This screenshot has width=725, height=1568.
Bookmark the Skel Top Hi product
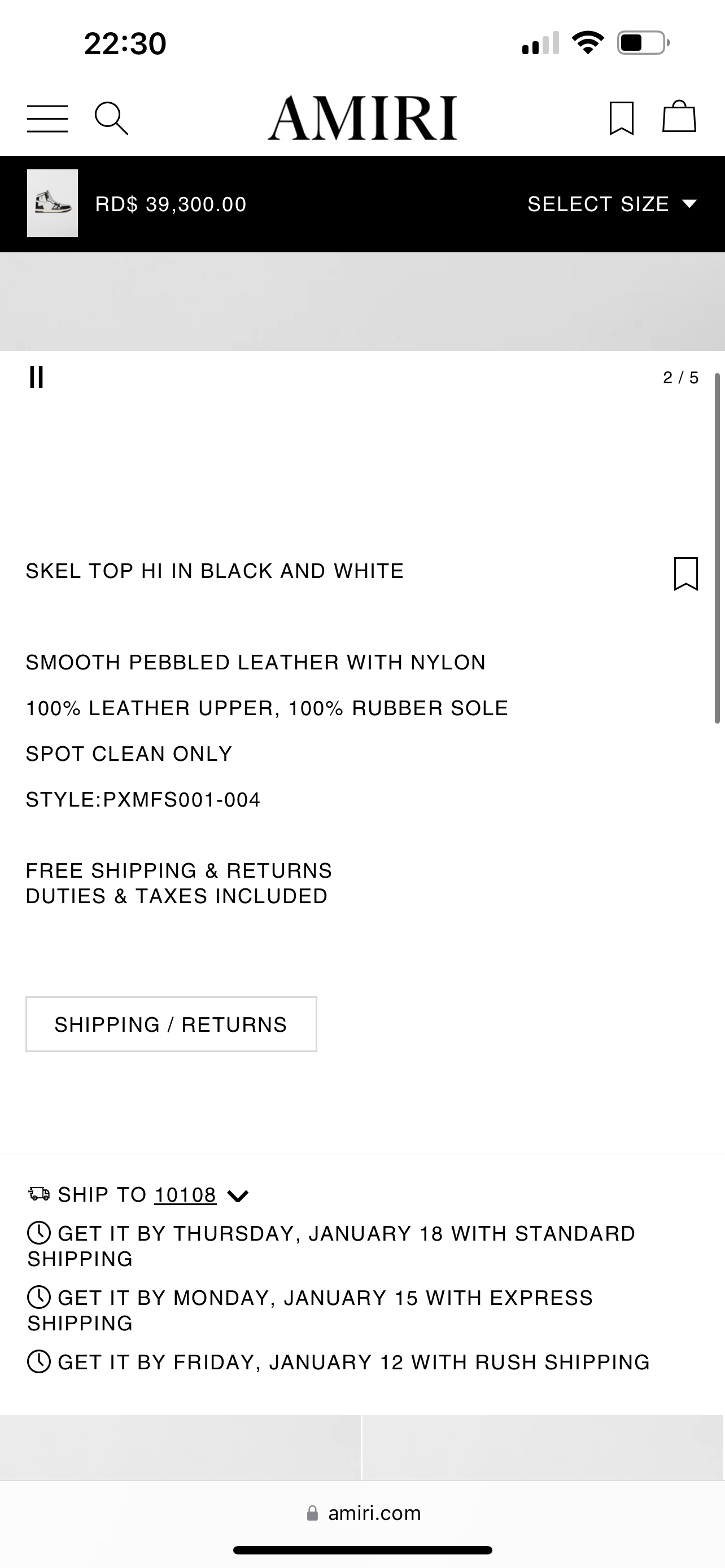point(685,573)
